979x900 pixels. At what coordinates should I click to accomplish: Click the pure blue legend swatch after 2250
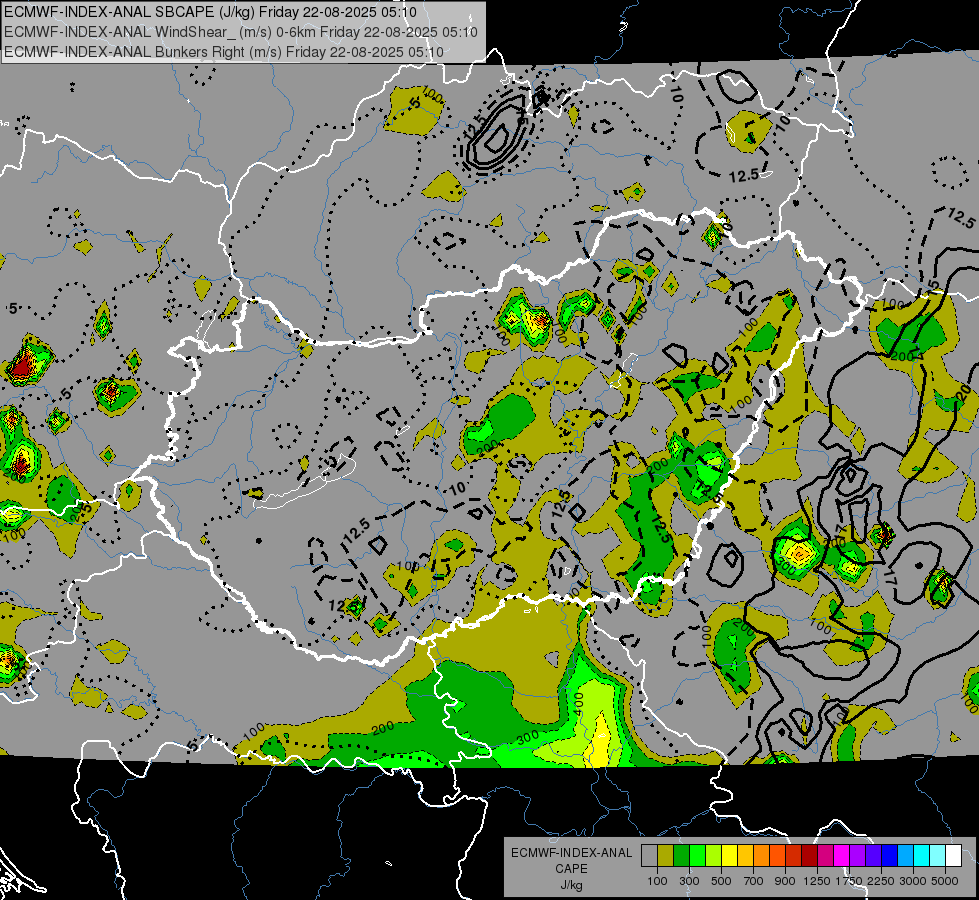890,855
